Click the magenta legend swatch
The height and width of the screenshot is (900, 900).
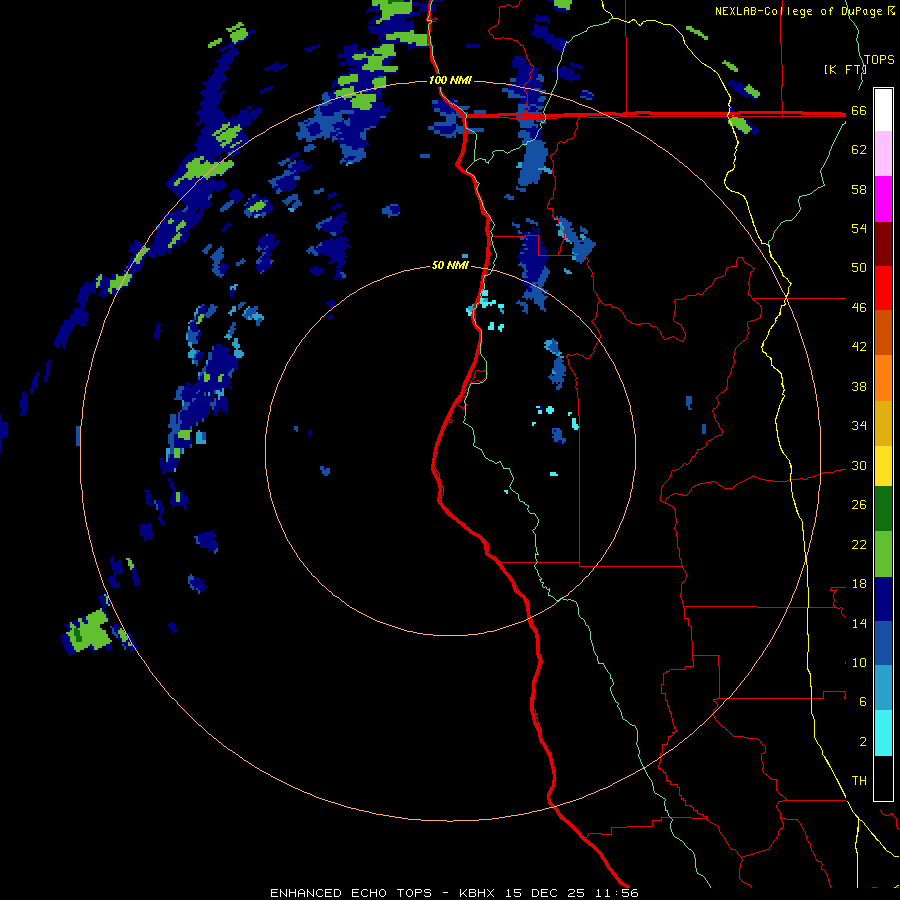click(x=883, y=199)
